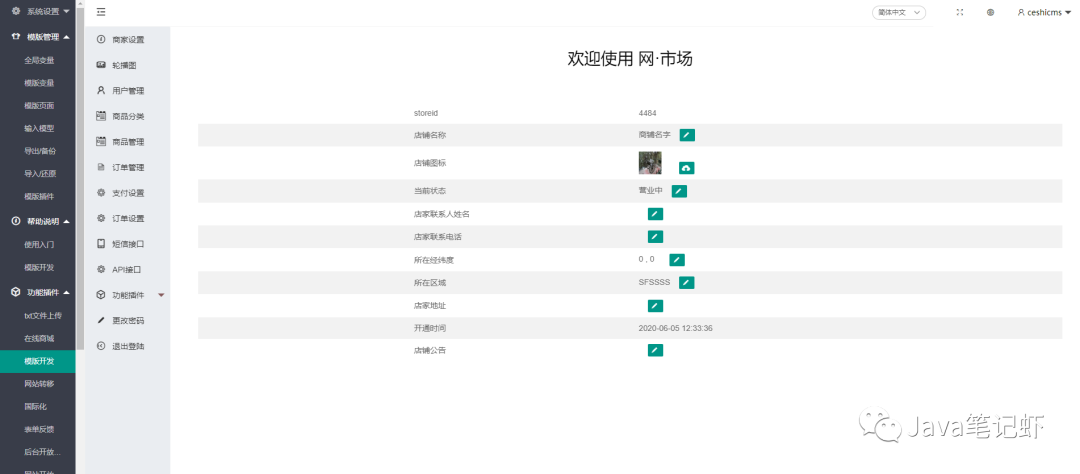Click the edit pencil for 所在经纬度

(x=677, y=260)
